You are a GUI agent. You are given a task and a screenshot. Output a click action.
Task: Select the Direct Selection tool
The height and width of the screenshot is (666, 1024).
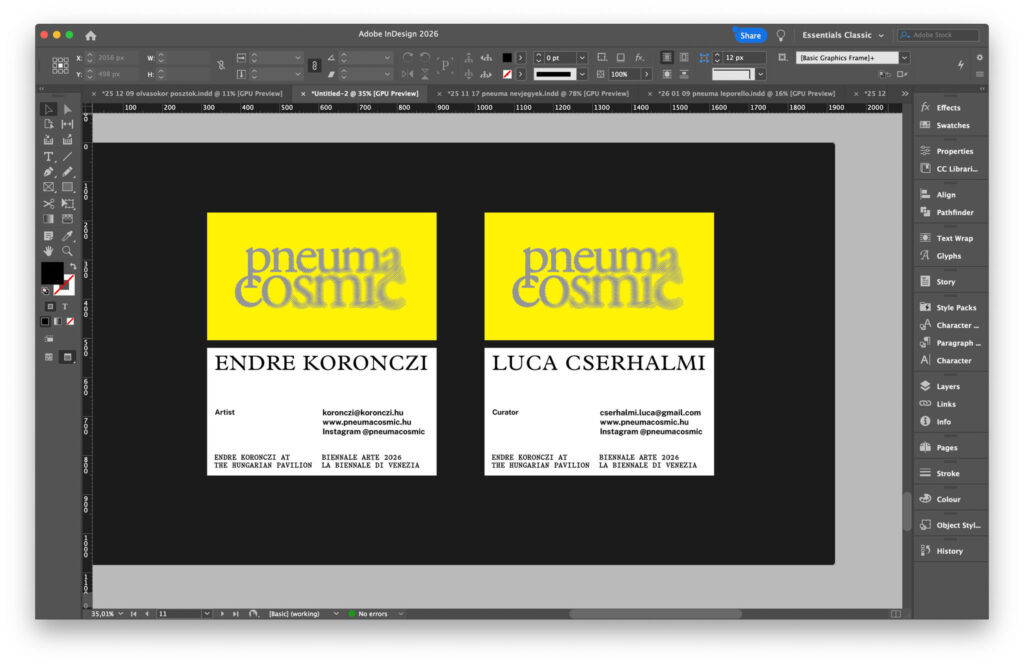(x=67, y=109)
